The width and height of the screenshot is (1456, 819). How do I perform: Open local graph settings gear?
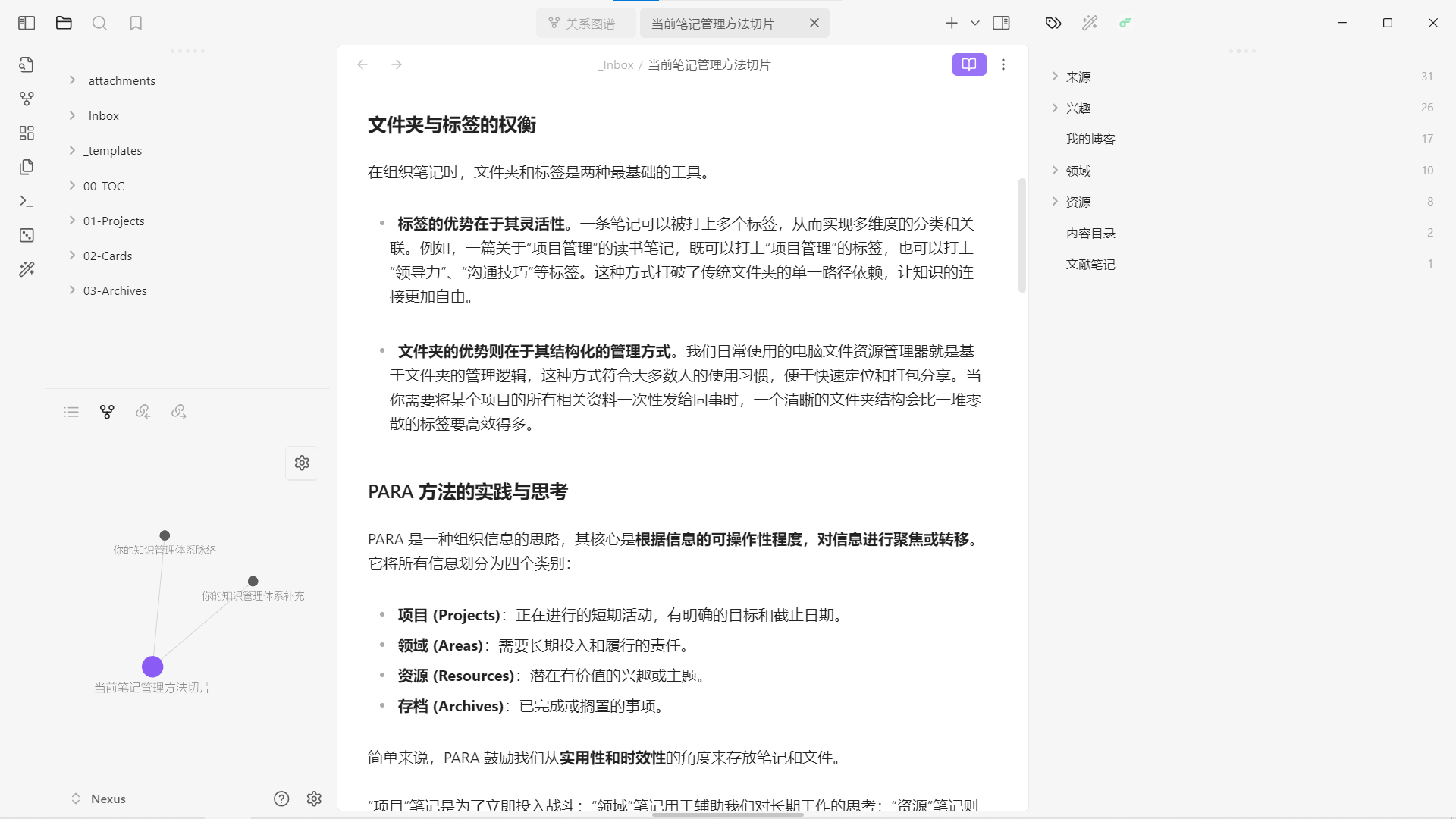(x=302, y=463)
